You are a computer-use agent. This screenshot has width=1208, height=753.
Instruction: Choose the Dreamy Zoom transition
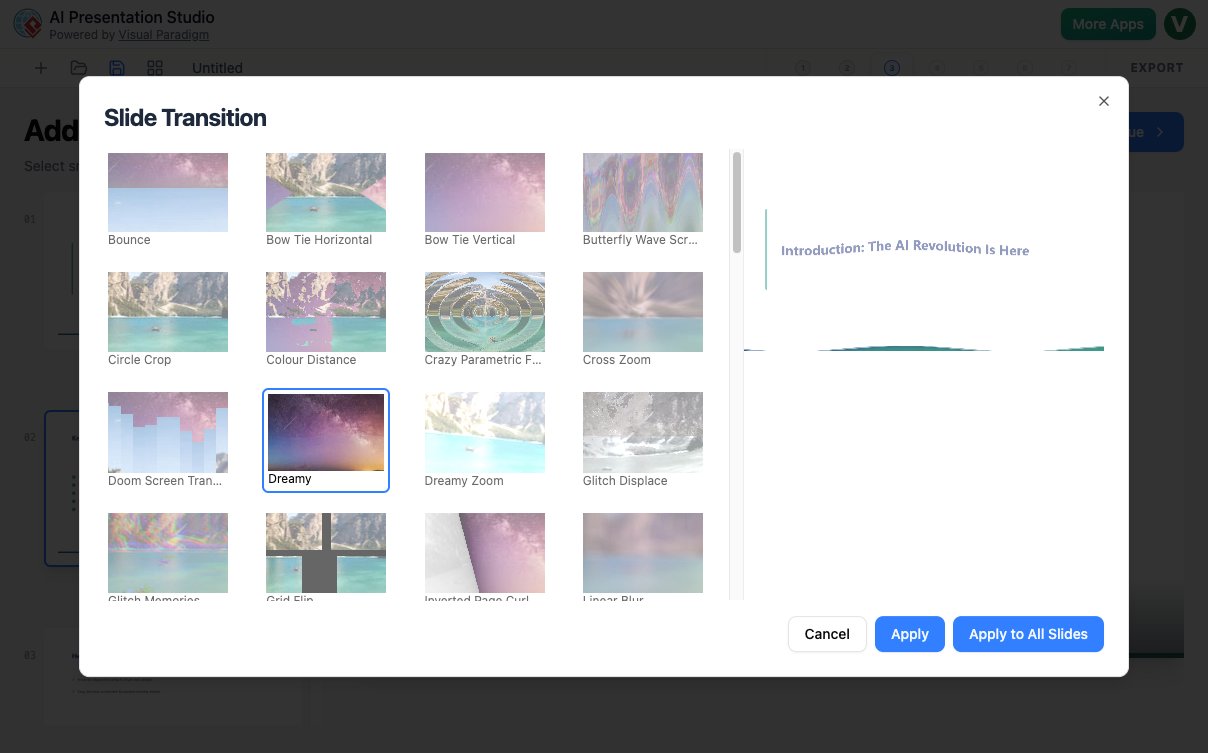tap(485, 432)
